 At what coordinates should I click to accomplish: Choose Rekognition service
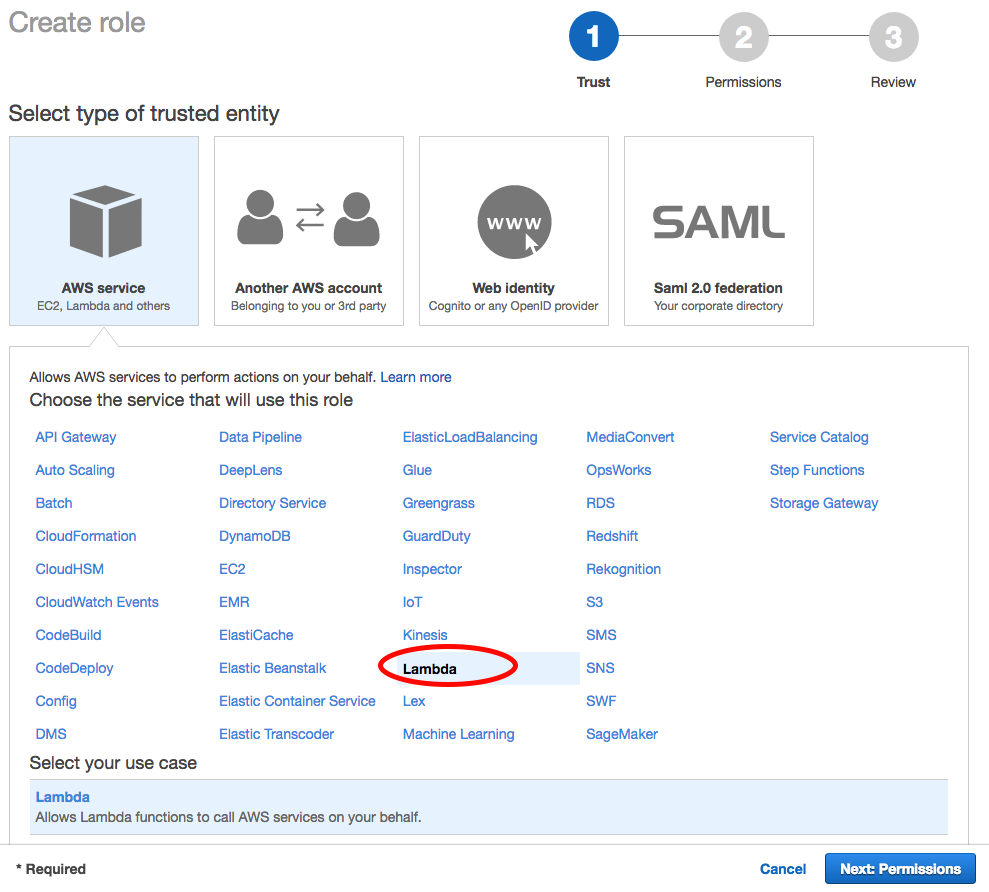(623, 569)
